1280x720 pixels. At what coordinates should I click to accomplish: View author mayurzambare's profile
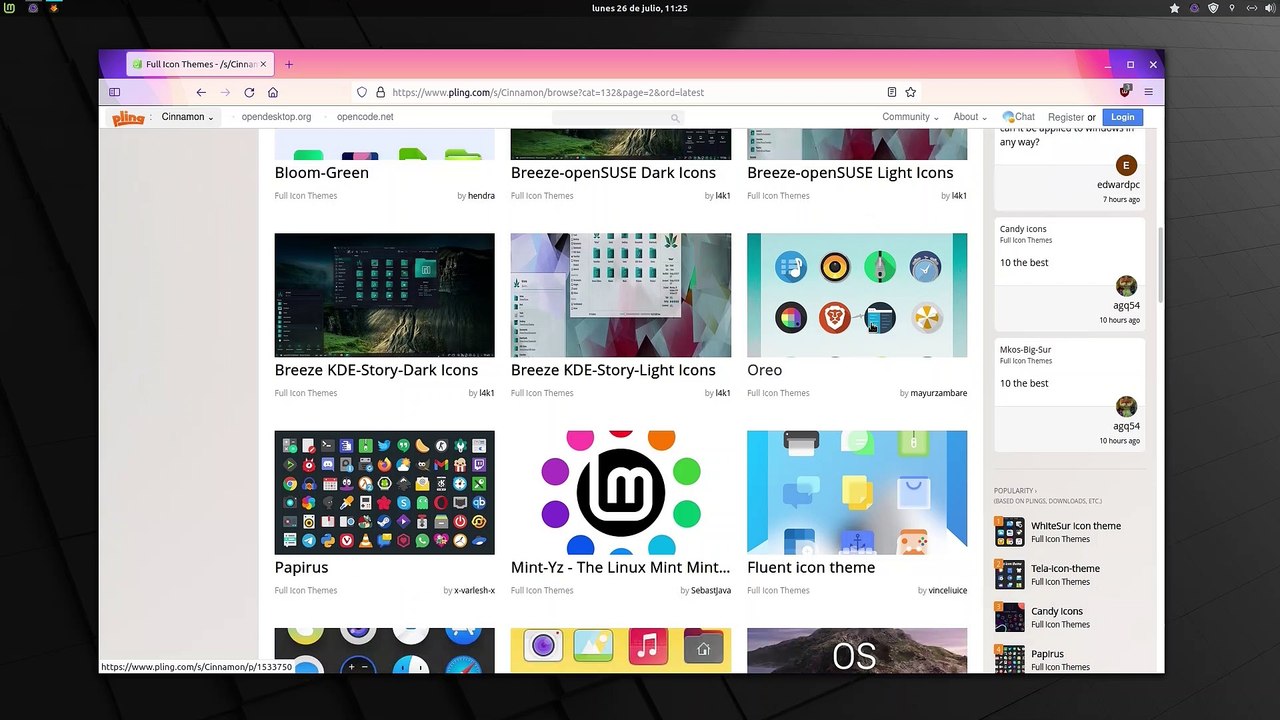[939, 393]
